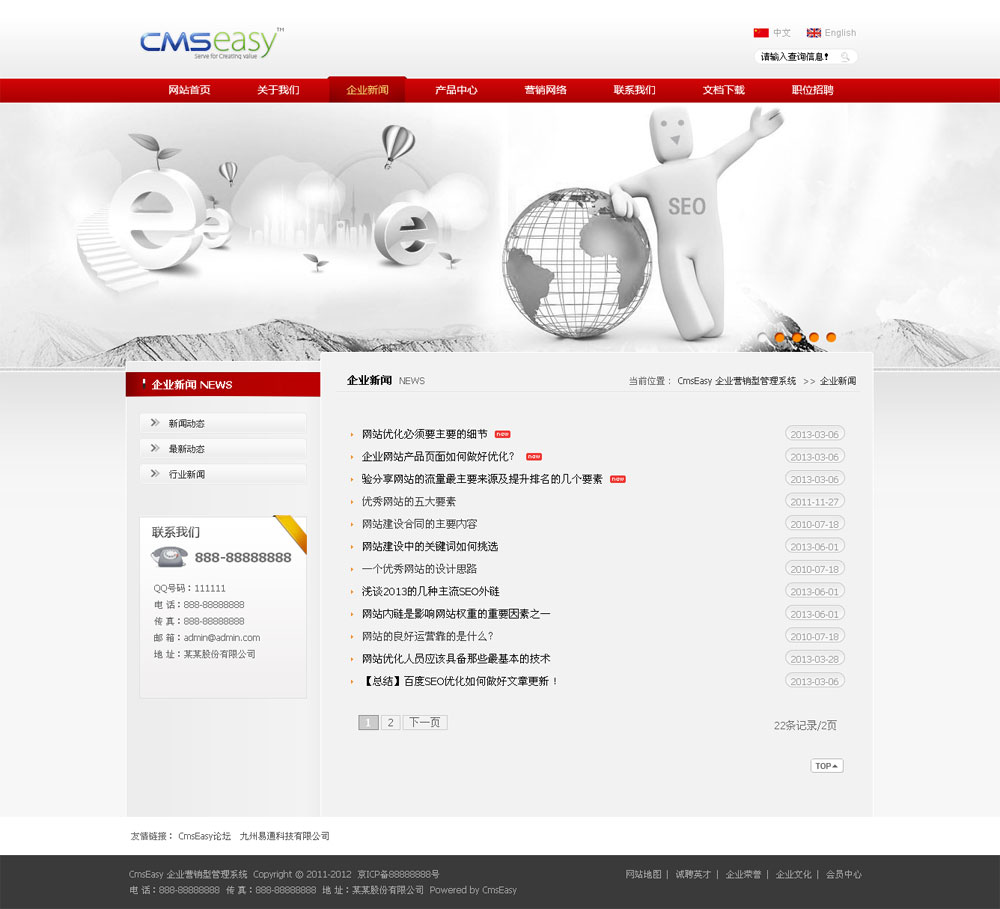Click the 'new' badge beside 网站优化必须要主要的细节
The image size is (1000, 909).
(503, 434)
